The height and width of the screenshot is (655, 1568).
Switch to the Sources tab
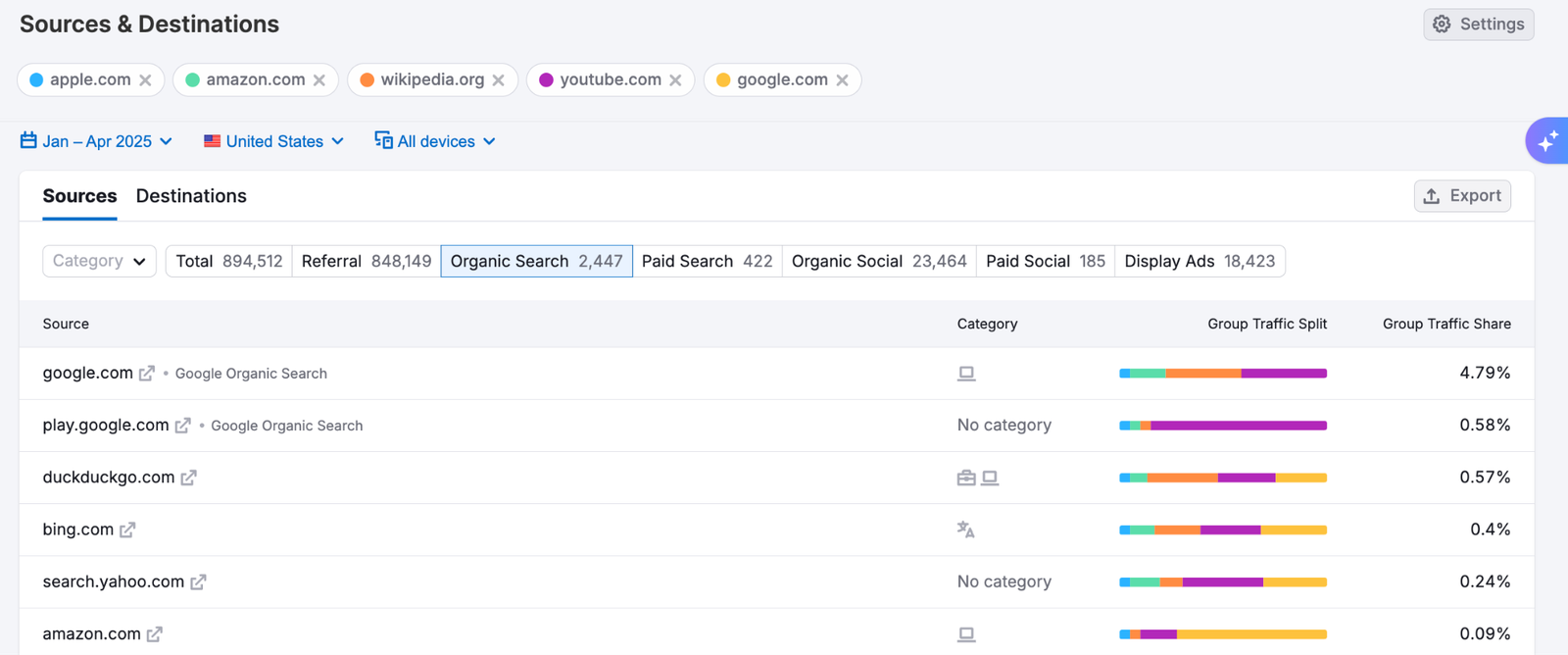coord(79,196)
